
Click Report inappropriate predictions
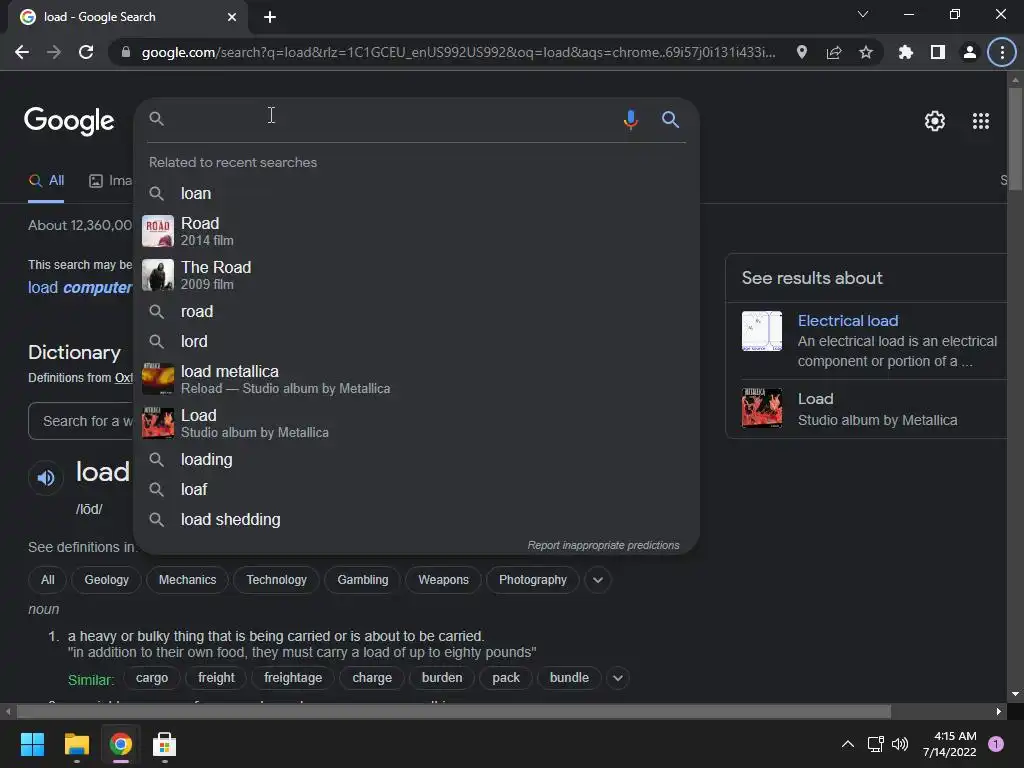[x=603, y=545]
